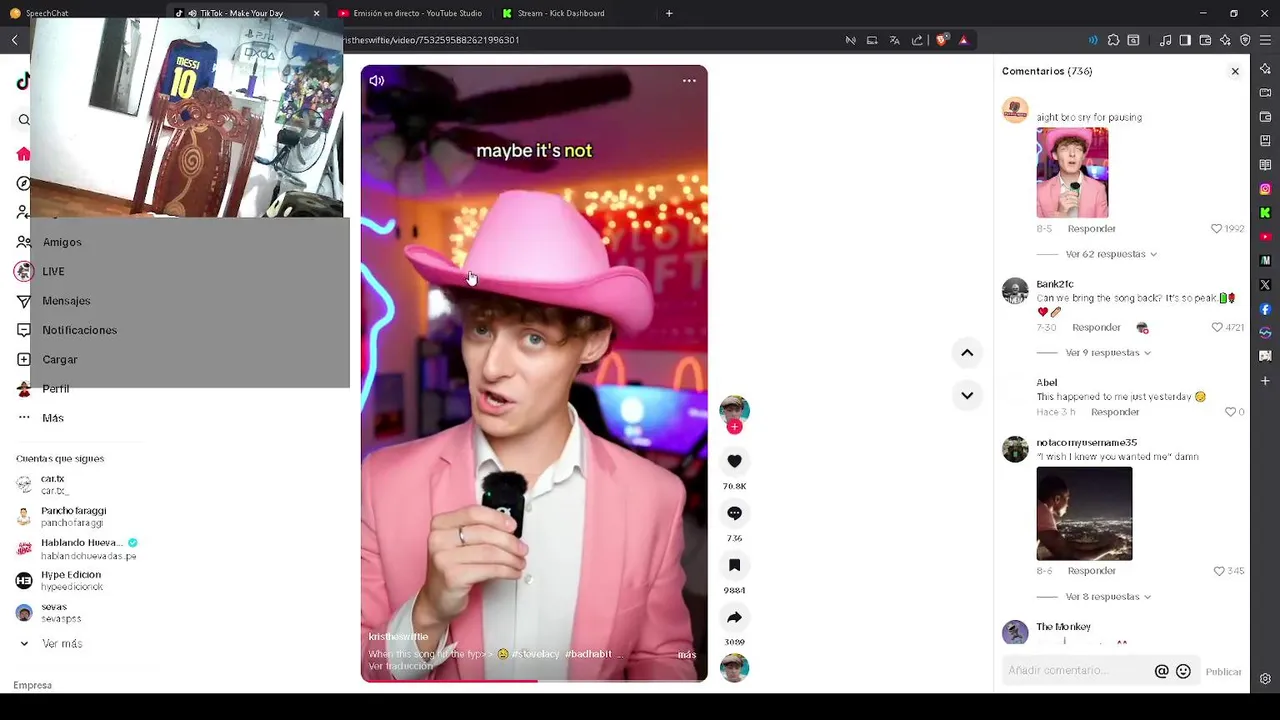
Task: Expand 'Ver 8 respuestas' replies
Action: coord(1108,597)
